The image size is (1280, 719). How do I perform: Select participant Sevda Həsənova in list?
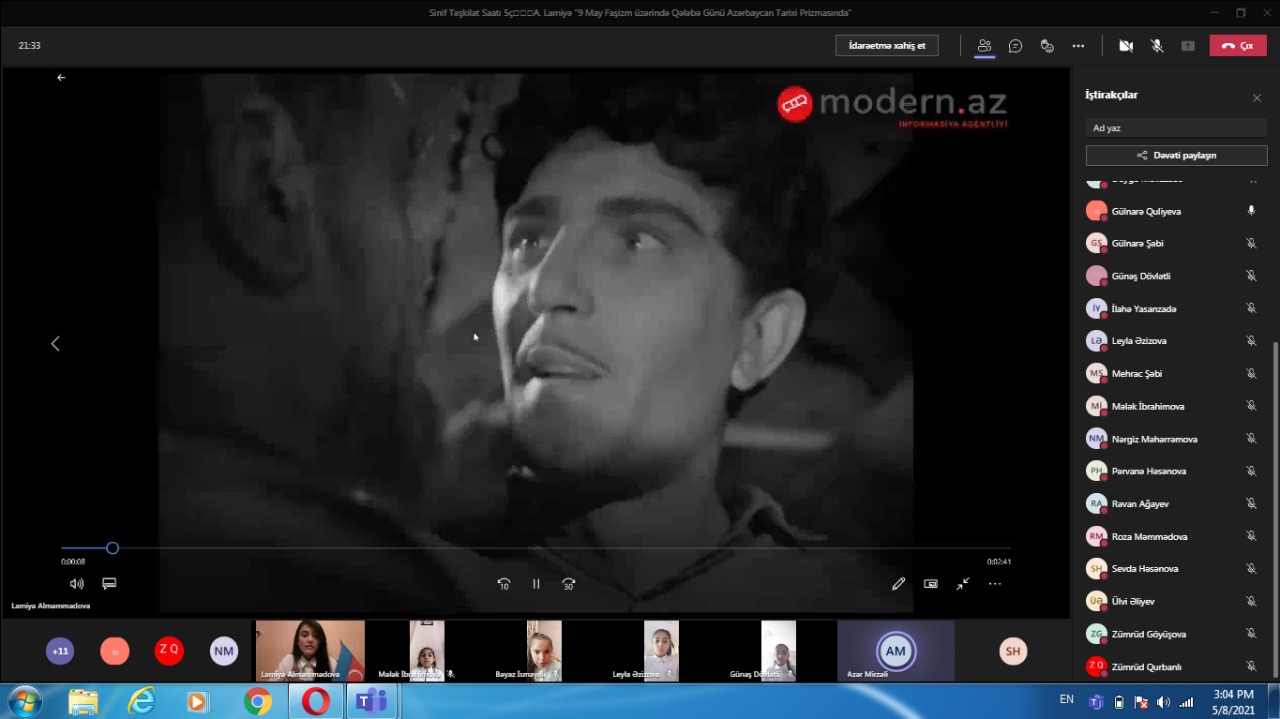point(1172,568)
